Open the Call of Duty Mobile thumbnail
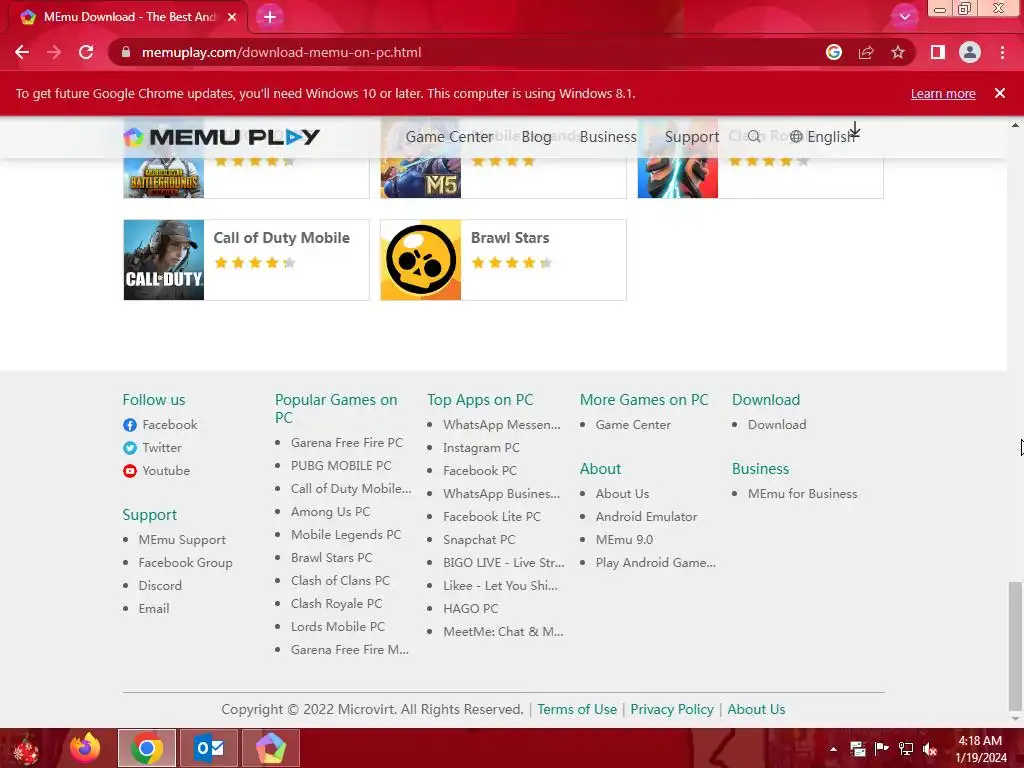Screen dimensions: 1024x768 click(x=164, y=260)
